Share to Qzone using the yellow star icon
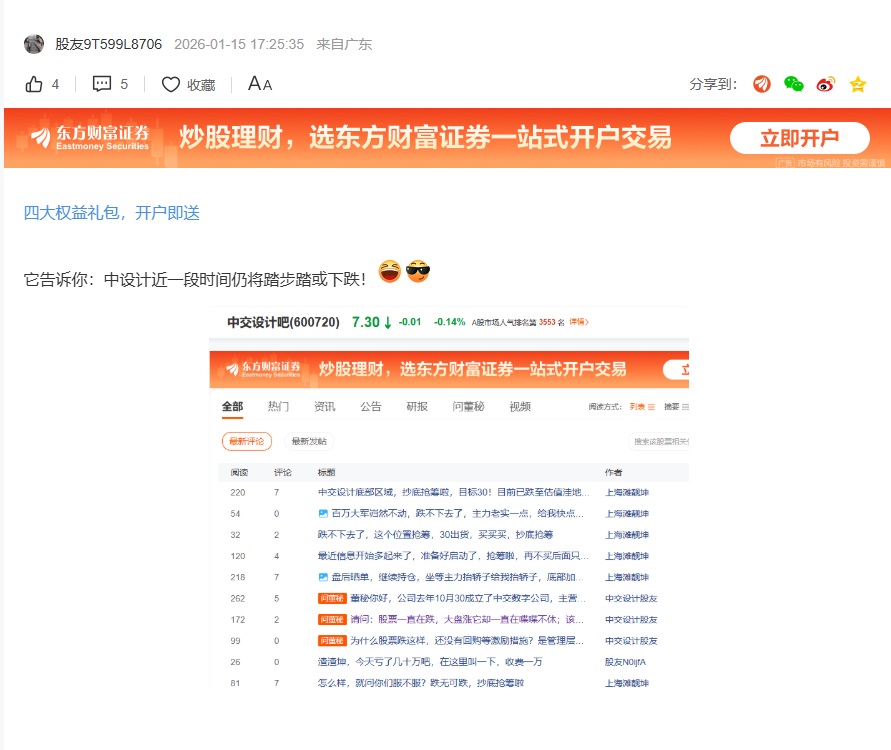The height and width of the screenshot is (750, 891). tap(857, 85)
